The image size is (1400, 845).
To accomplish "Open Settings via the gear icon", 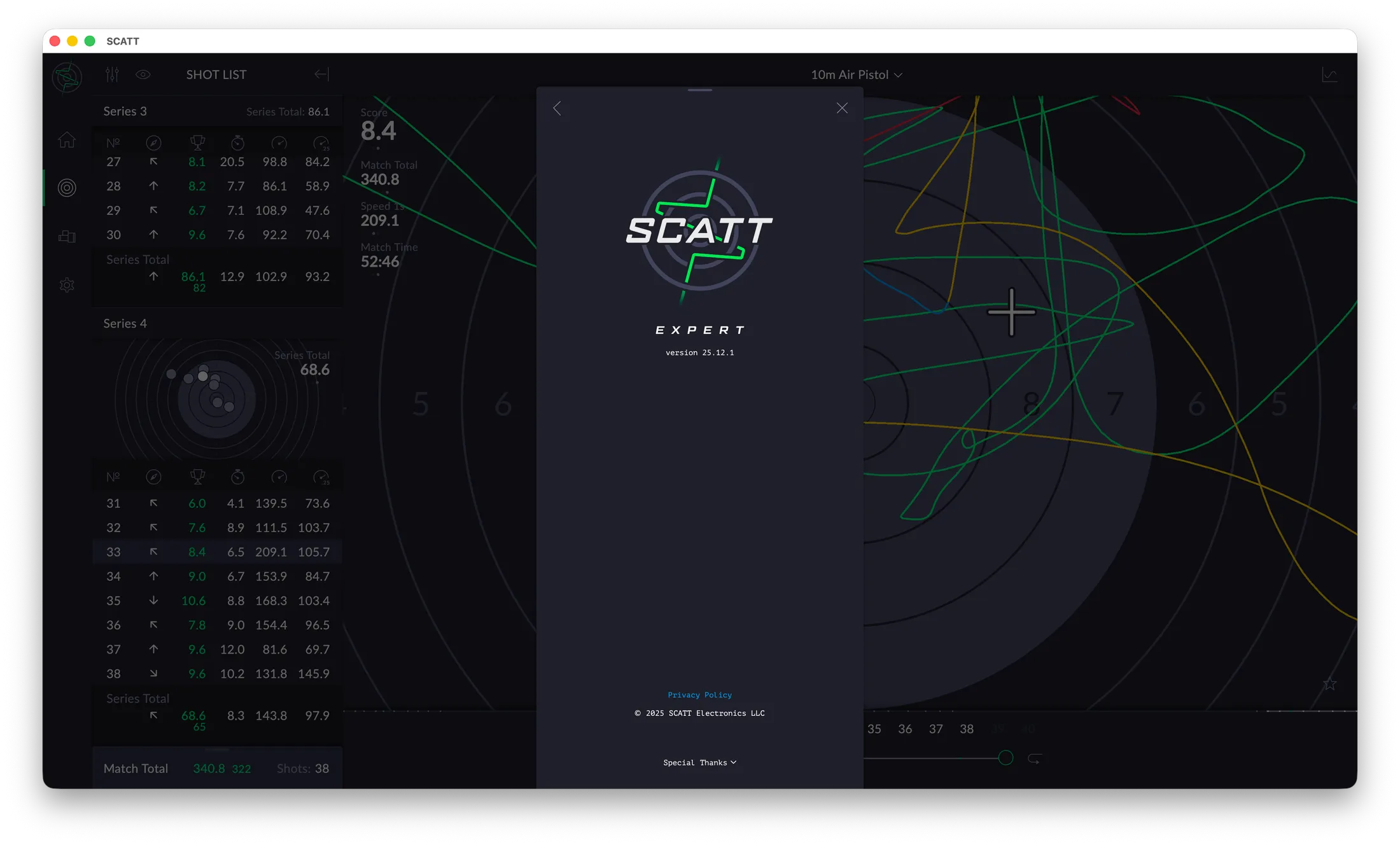I will (x=67, y=284).
